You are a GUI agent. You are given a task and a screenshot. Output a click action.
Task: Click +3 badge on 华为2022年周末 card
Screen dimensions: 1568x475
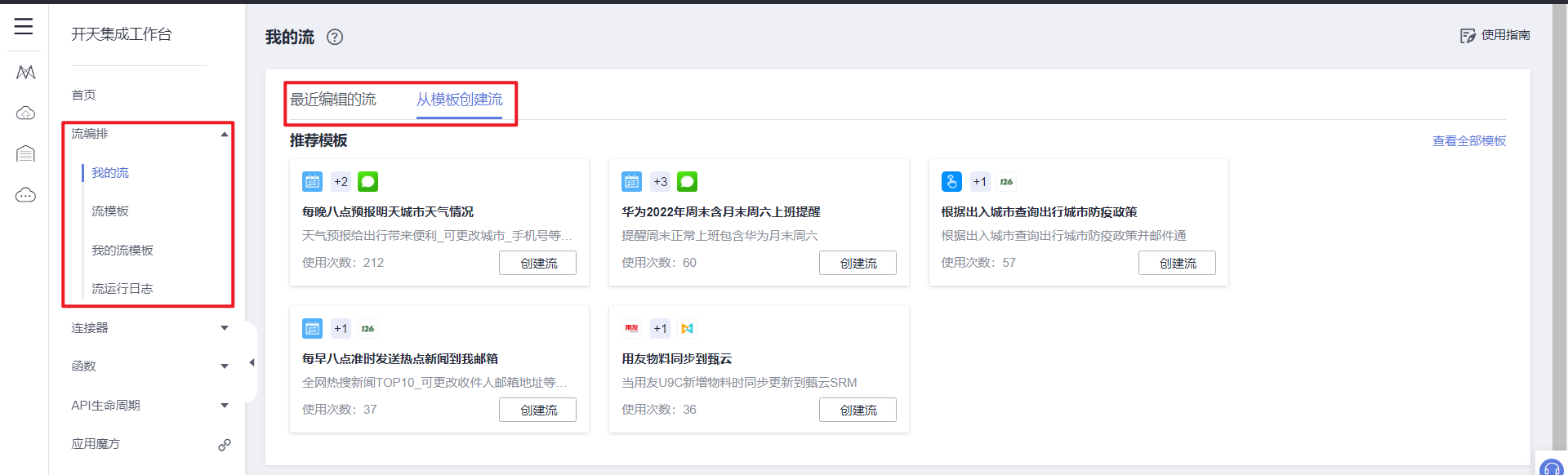[x=660, y=181]
